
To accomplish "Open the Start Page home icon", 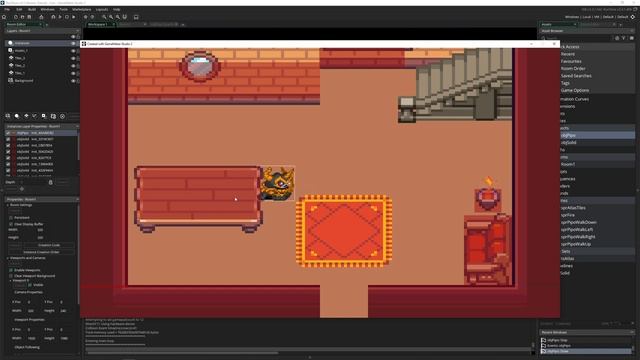I will click(4, 17).
